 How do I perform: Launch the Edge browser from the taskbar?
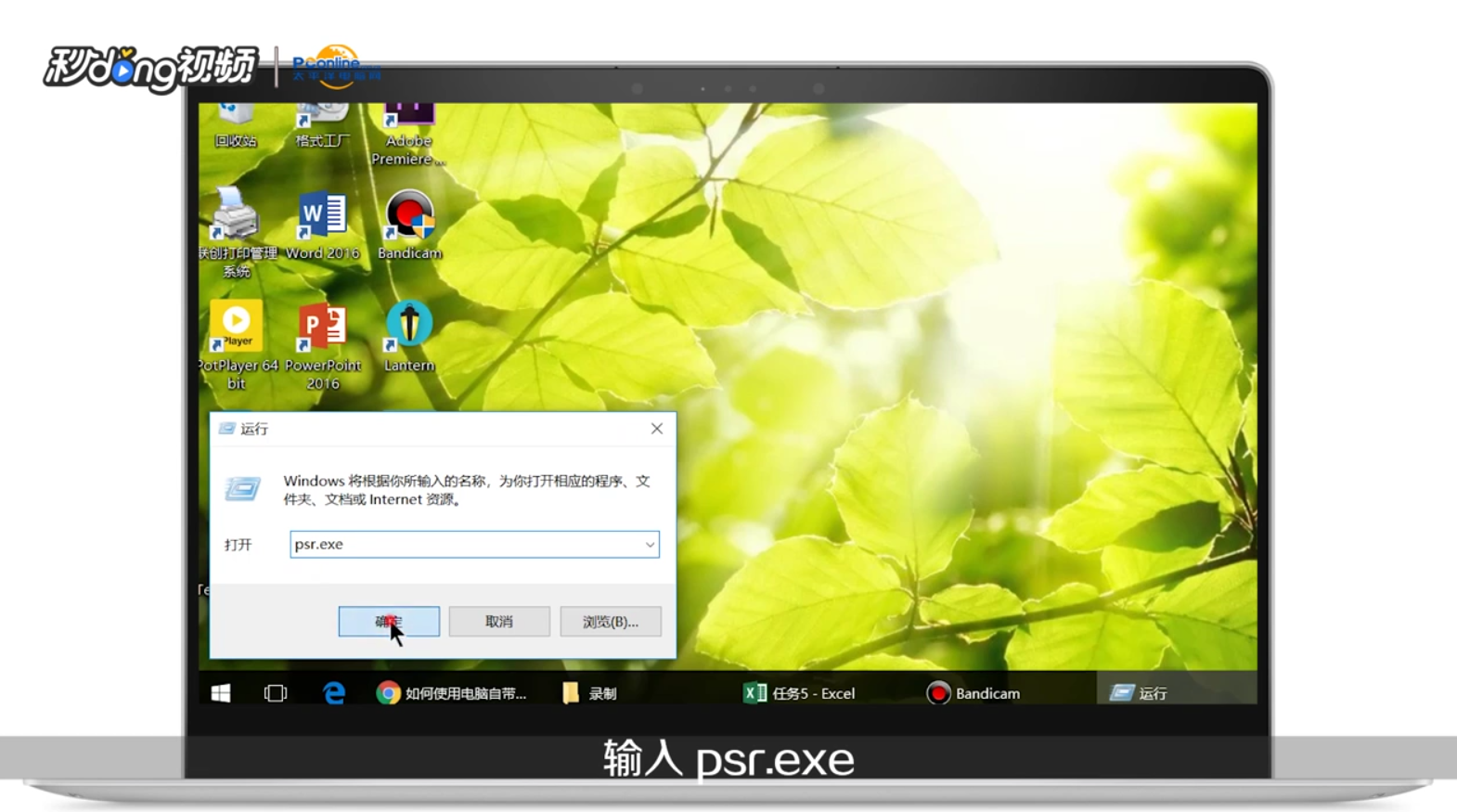coord(334,693)
